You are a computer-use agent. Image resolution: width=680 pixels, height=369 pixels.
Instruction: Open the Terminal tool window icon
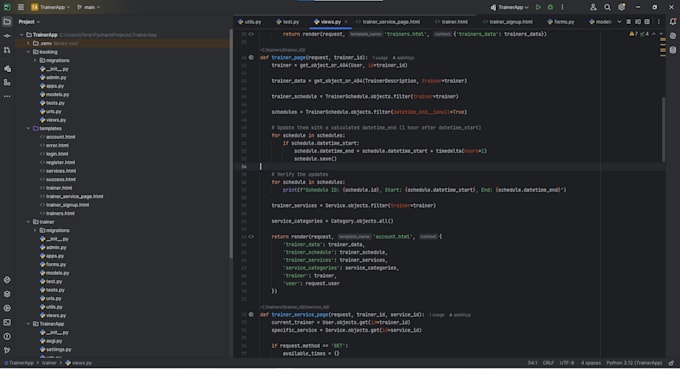coord(7,322)
